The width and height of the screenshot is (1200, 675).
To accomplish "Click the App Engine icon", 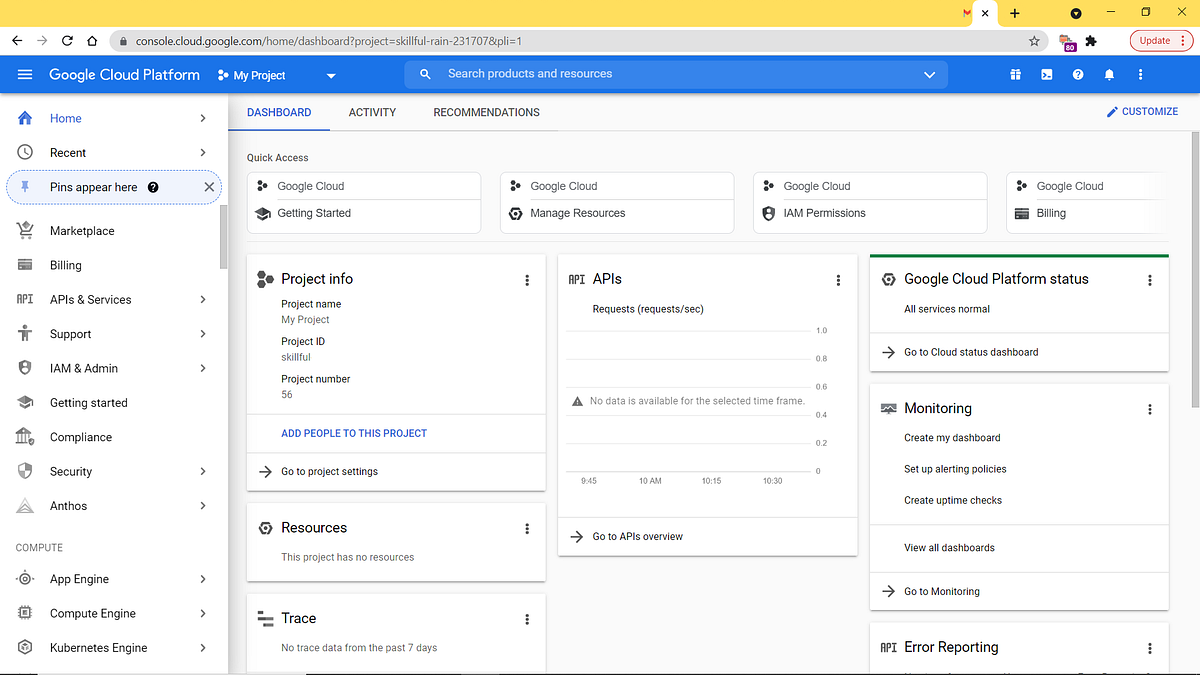I will (x=26, y=579).
